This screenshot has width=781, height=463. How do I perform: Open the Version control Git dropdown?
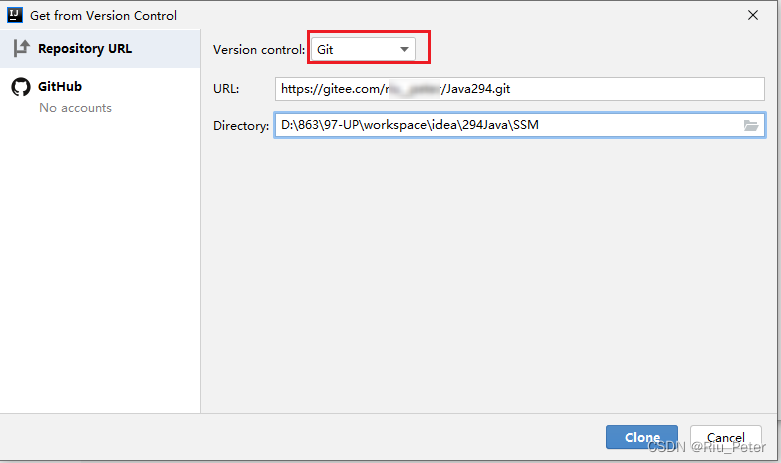(363, 50)
